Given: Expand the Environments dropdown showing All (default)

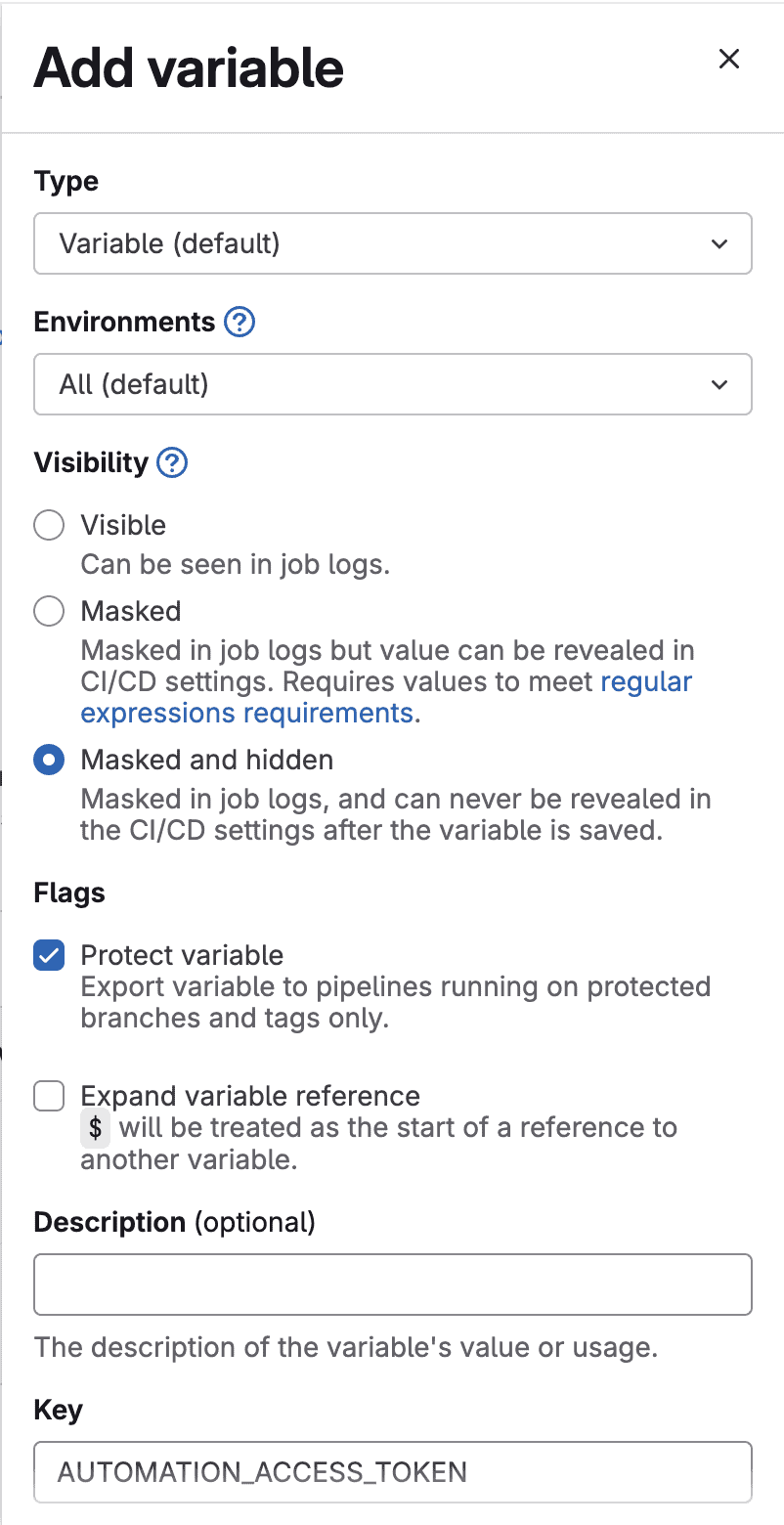Looking at the screenshot, I should click(391, 384).
